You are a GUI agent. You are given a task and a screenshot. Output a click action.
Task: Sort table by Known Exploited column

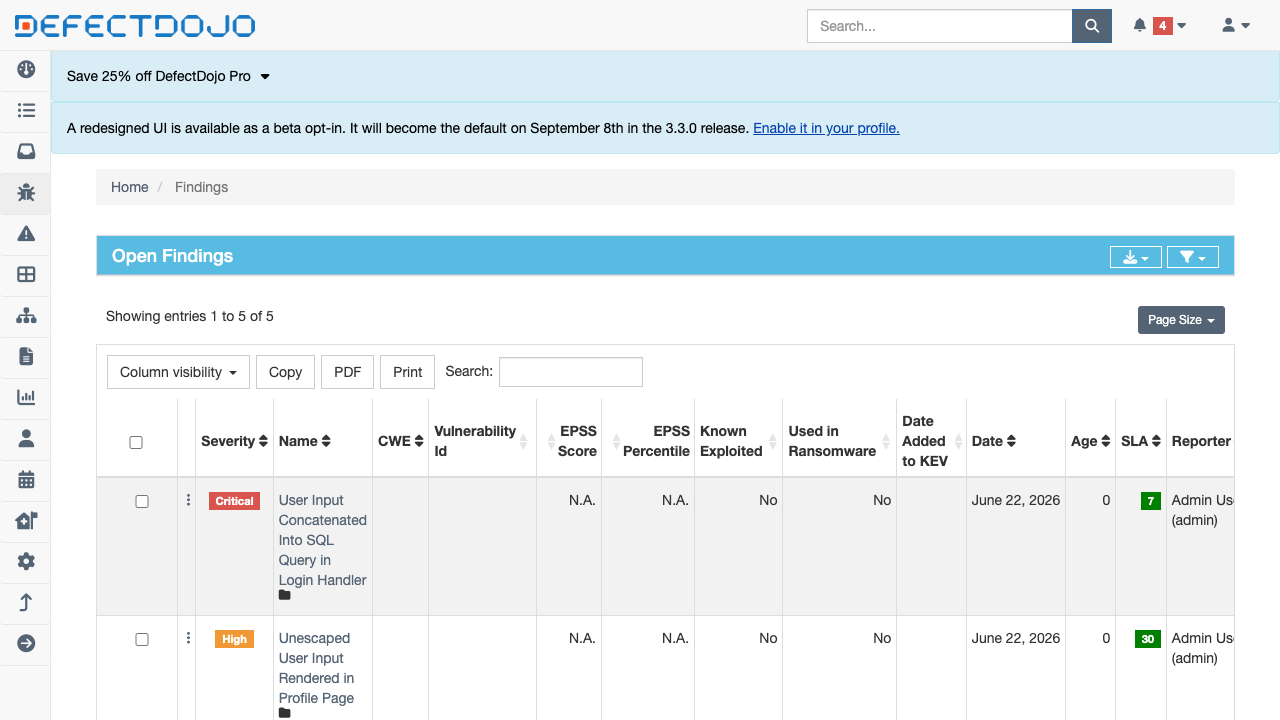[738, 441]
